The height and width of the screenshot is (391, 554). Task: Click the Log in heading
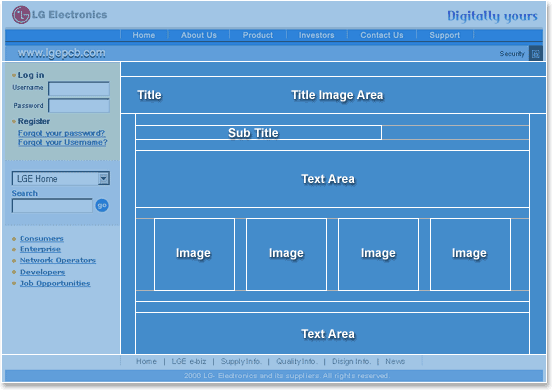(x=31, y=75)
